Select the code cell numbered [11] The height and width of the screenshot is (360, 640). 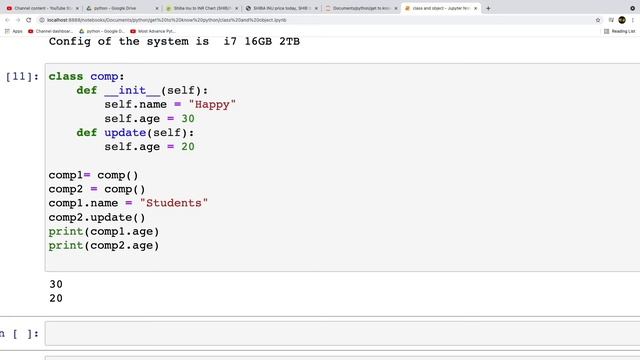(x=342, y=167)
